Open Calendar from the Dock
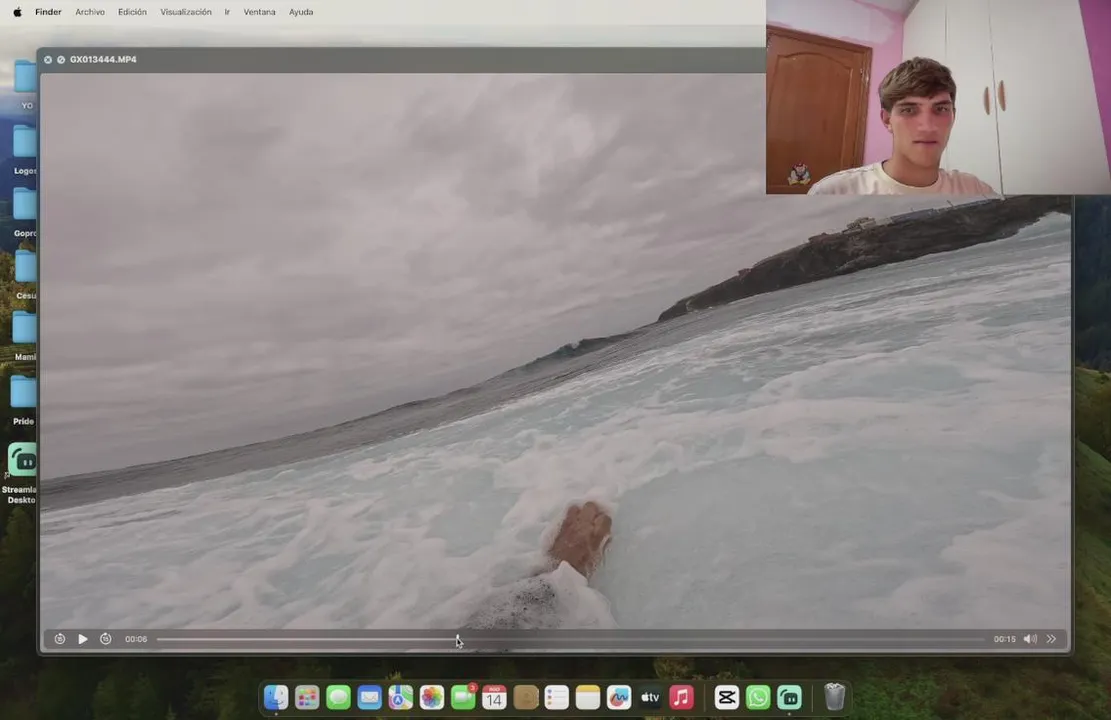Screen dimensions: 1111x720 [x=495, y=697]
